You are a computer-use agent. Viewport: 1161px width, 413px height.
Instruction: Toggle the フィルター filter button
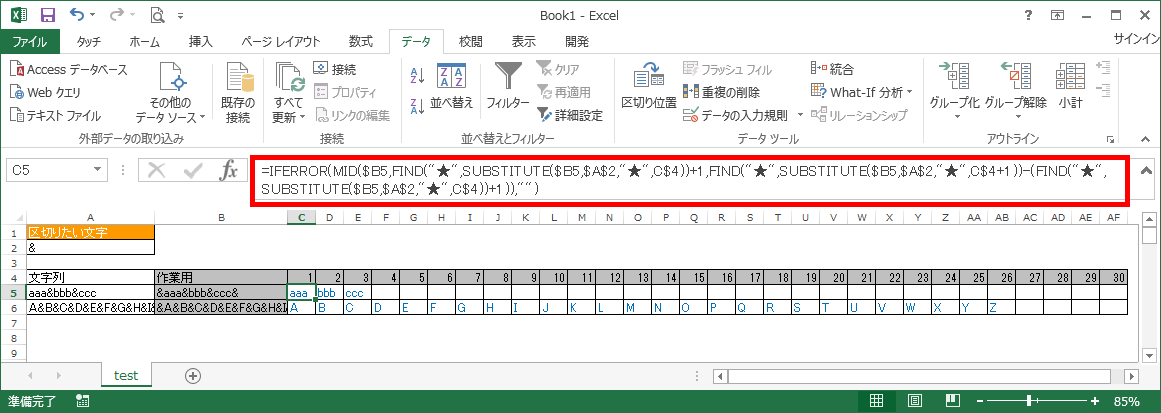point(507,86)
